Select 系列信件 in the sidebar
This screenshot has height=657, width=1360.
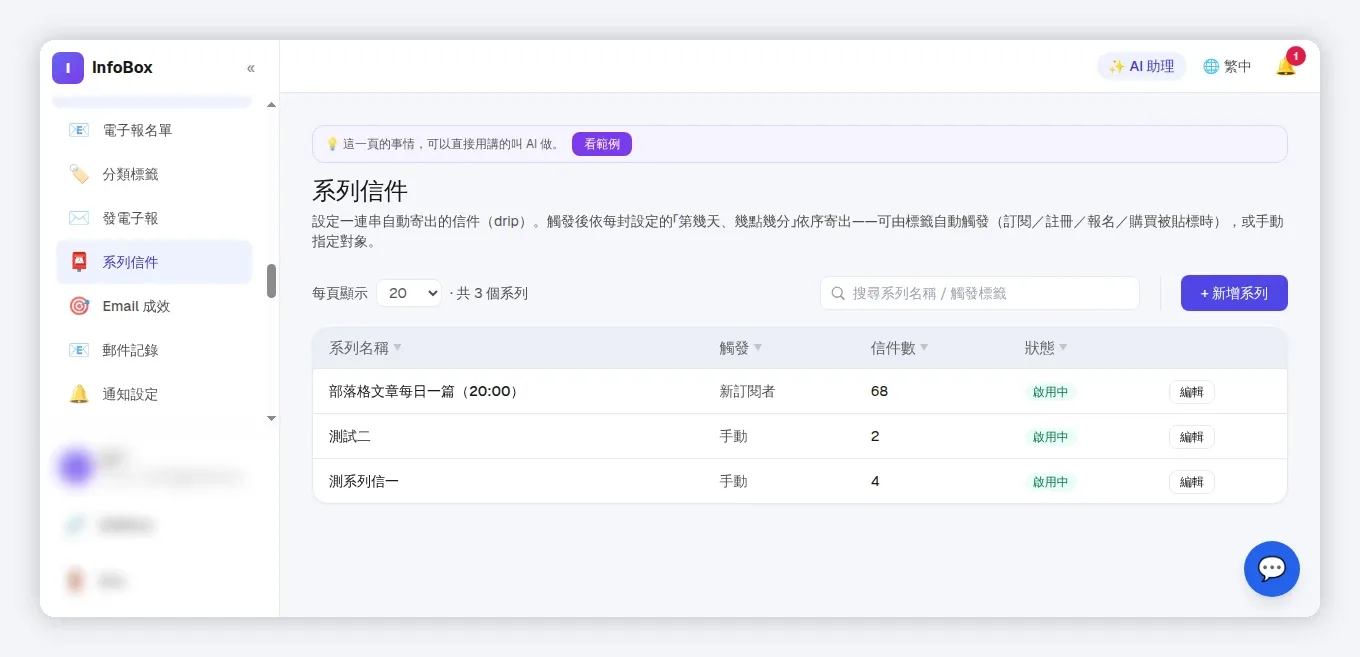154,262
